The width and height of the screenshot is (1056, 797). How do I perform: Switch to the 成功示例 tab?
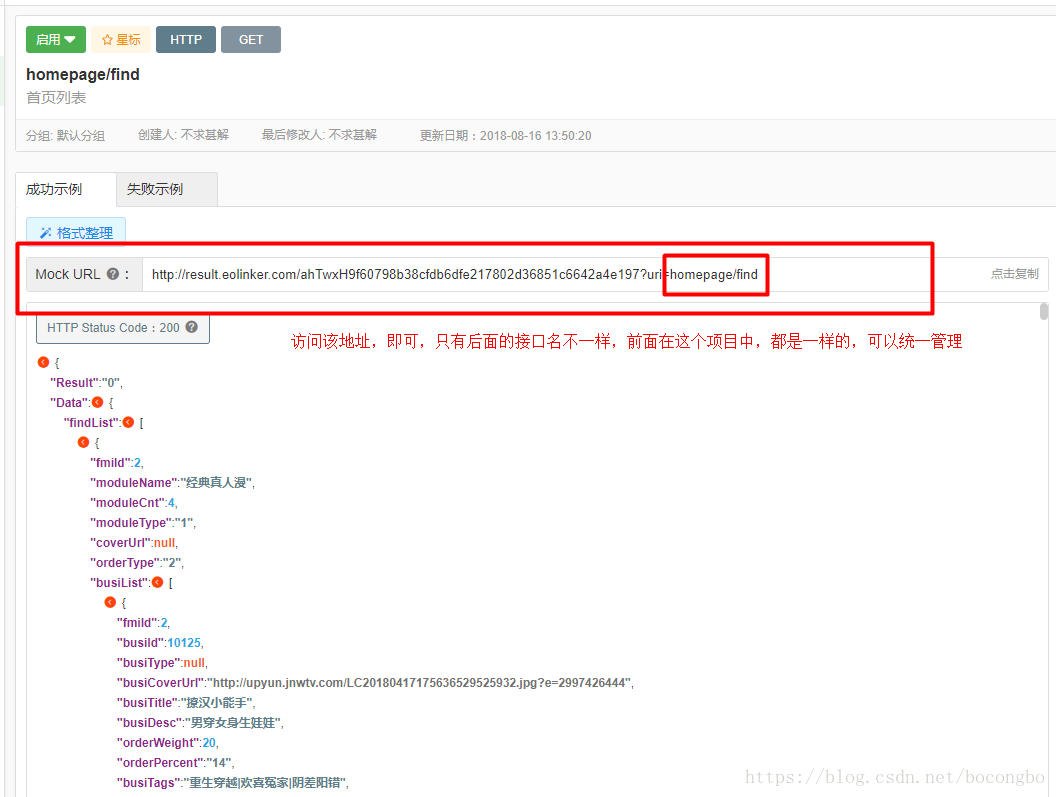[54, 189]
